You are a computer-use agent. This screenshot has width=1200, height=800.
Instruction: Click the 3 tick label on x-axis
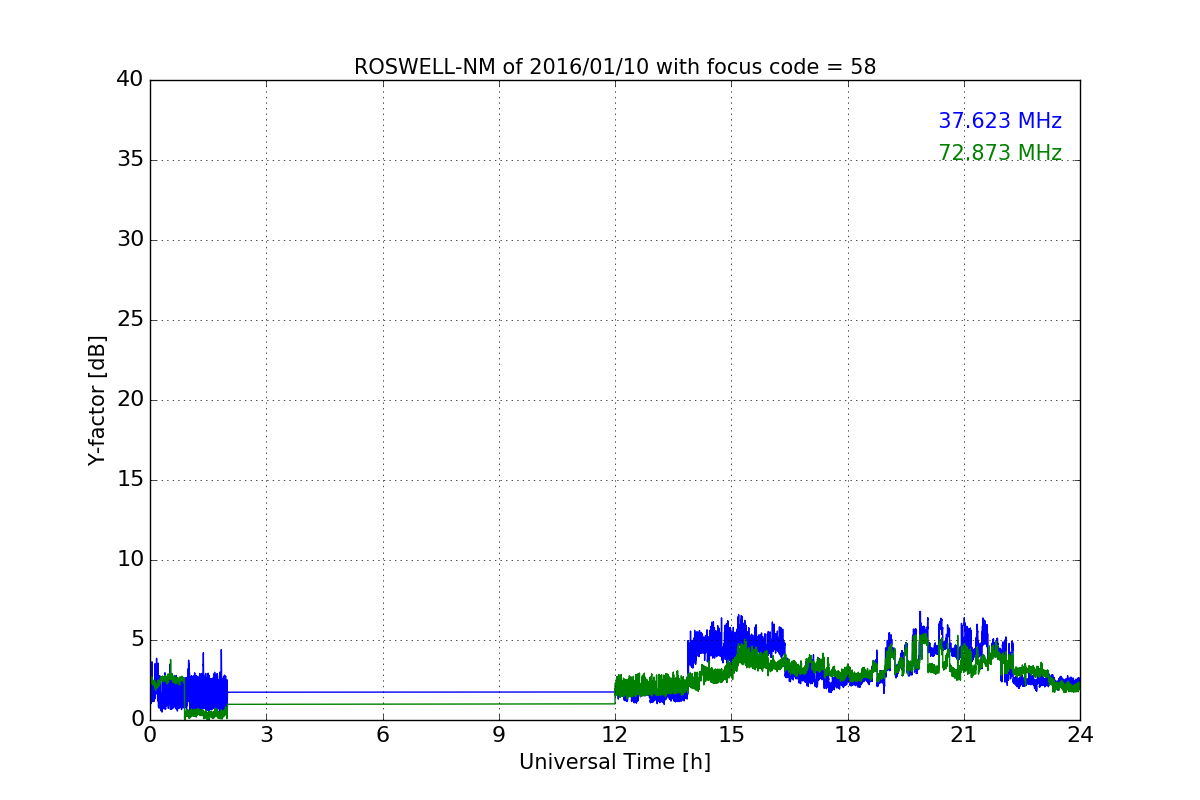[x=266, y=735]
